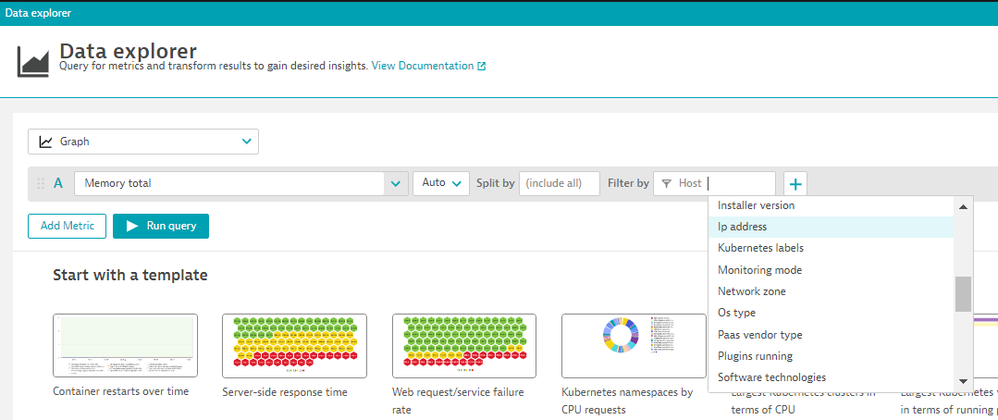Click the plus icon to add filter
Image resolution: width=998 pixels, height=420 pixels.
[x=795, y=184]
